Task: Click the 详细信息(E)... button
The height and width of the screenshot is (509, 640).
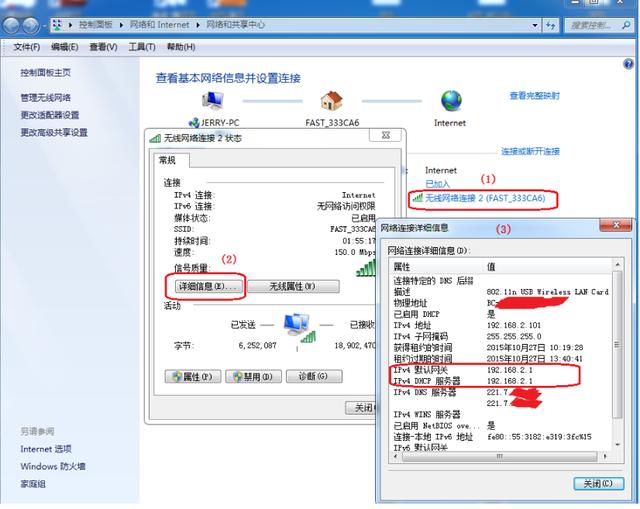Action: pos(208,287)
